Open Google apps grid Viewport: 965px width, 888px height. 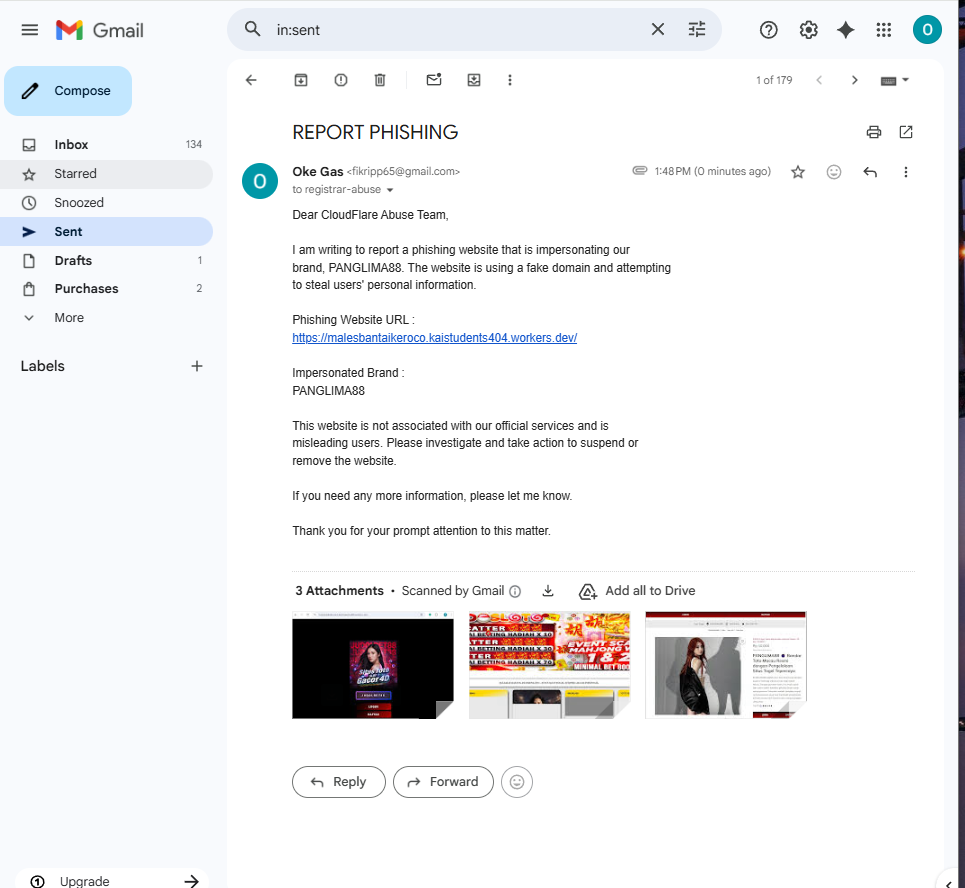click(884, 30)
